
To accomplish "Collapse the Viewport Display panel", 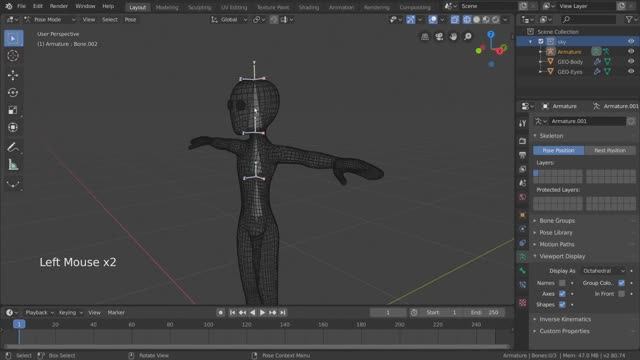I will point(562,256).
